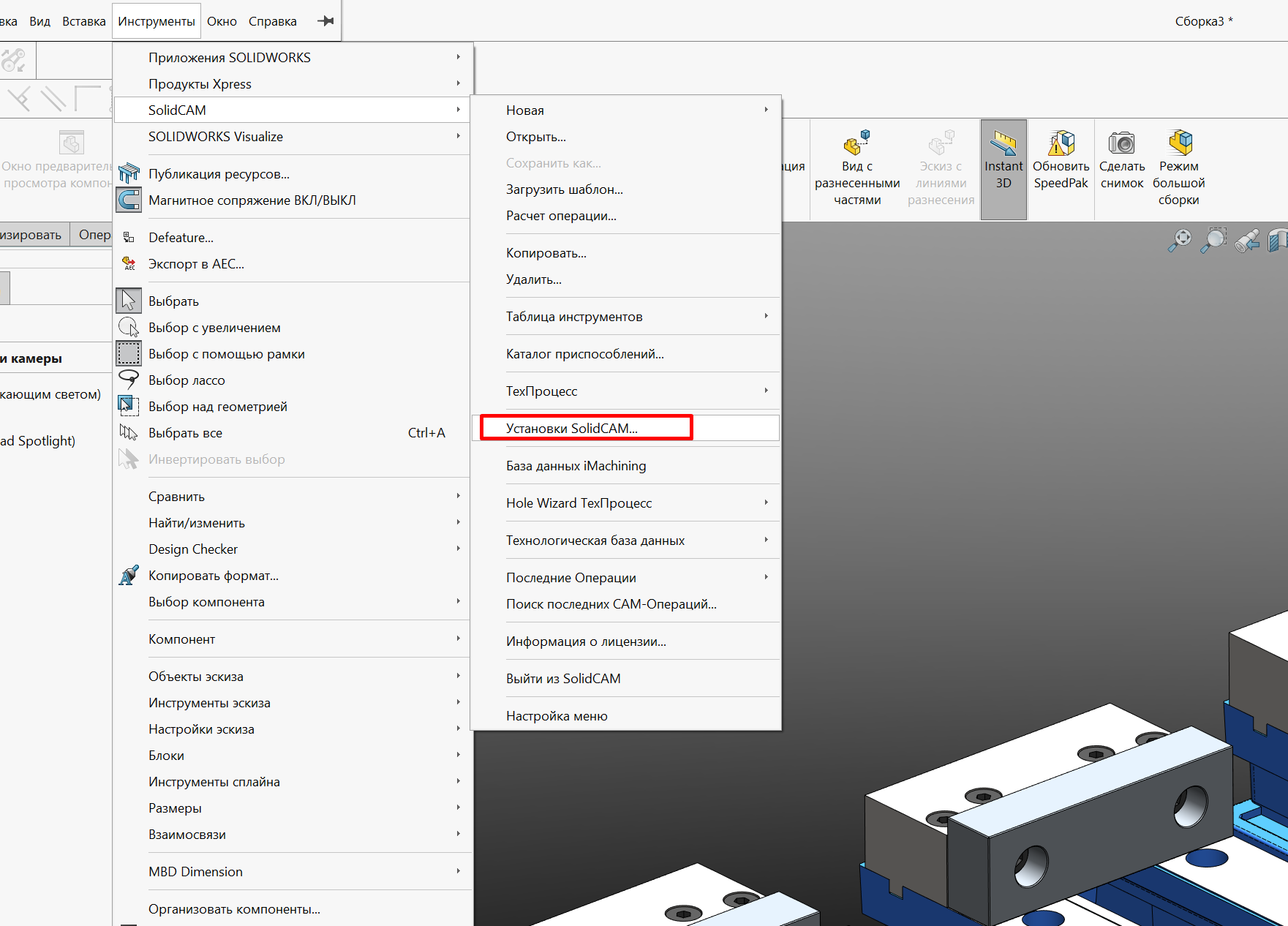Expand Настройки эскиза submenu
Screen dimensions: 1288x926
coord(293,729)
